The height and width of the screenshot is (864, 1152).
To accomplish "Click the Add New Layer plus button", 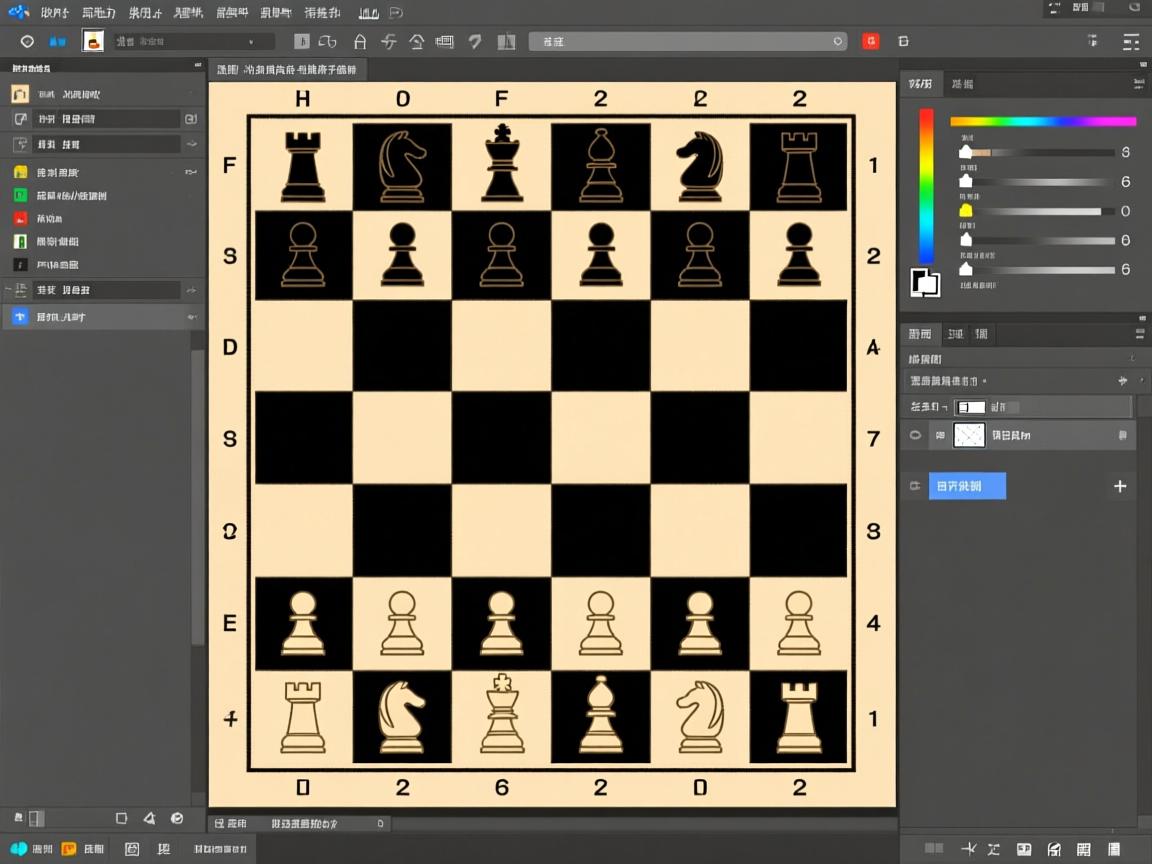I will [1120, 486].
